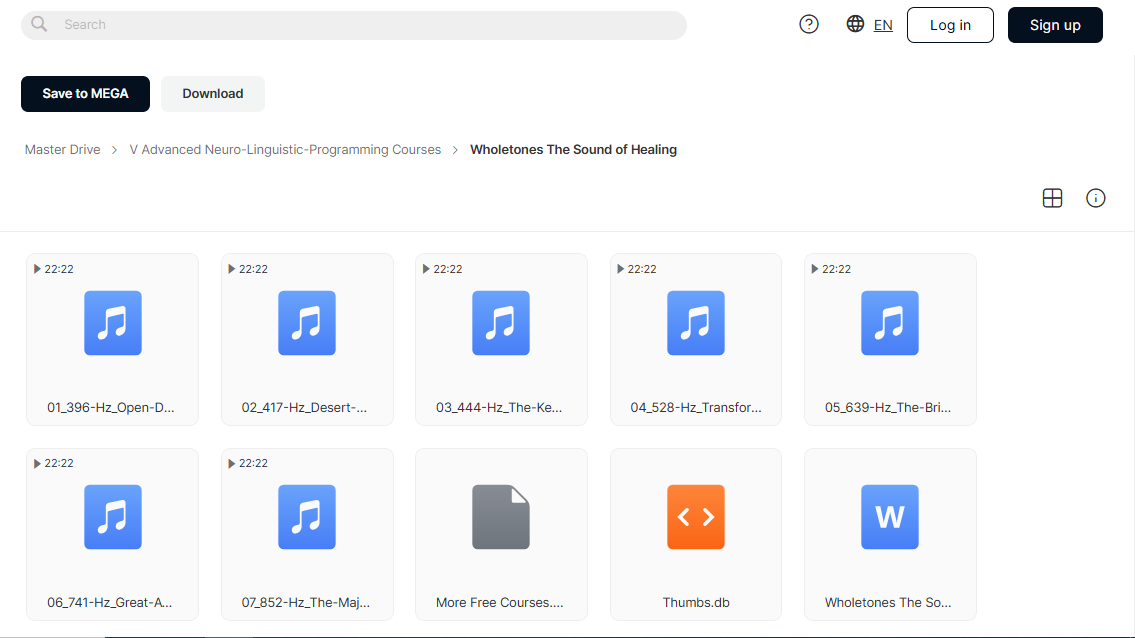Select file name 07_852-Hz_The-Maj...
The height and width of the screenshot is (638, 1135).
tap(305, 603)
